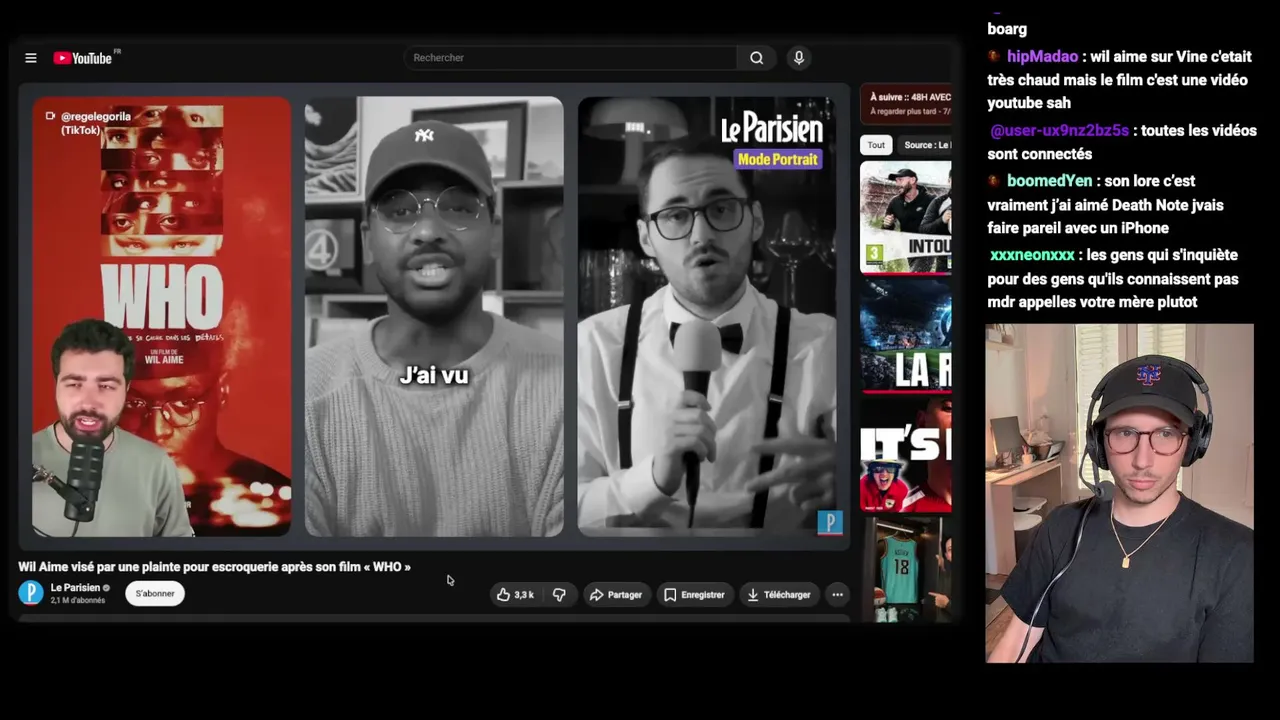Select the Source : Le Parisien chip
Viewport: 1280px width, 720px height.
(x=925, y=145)
